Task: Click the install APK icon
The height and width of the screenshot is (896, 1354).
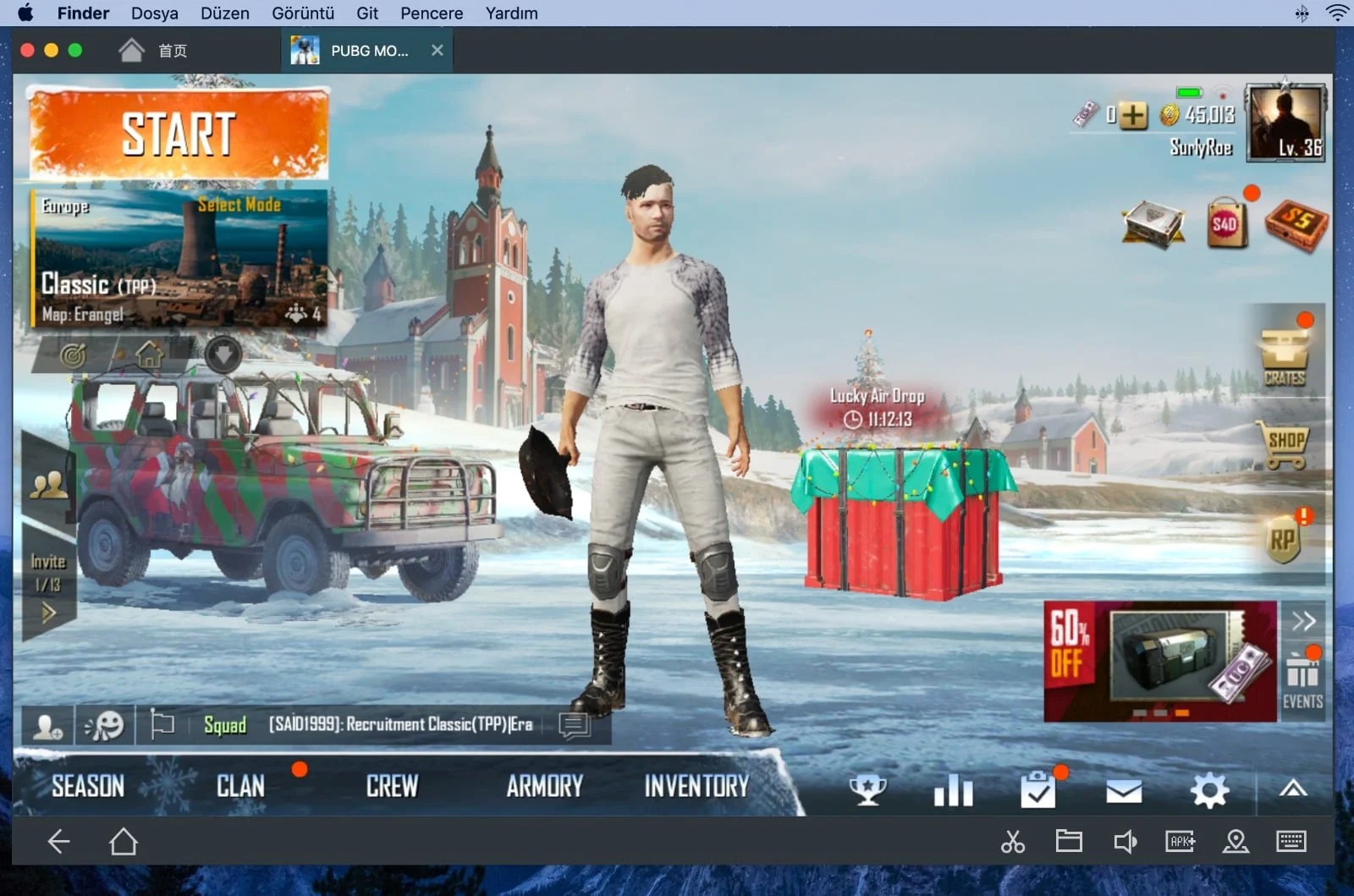Action: (1181, 841)
